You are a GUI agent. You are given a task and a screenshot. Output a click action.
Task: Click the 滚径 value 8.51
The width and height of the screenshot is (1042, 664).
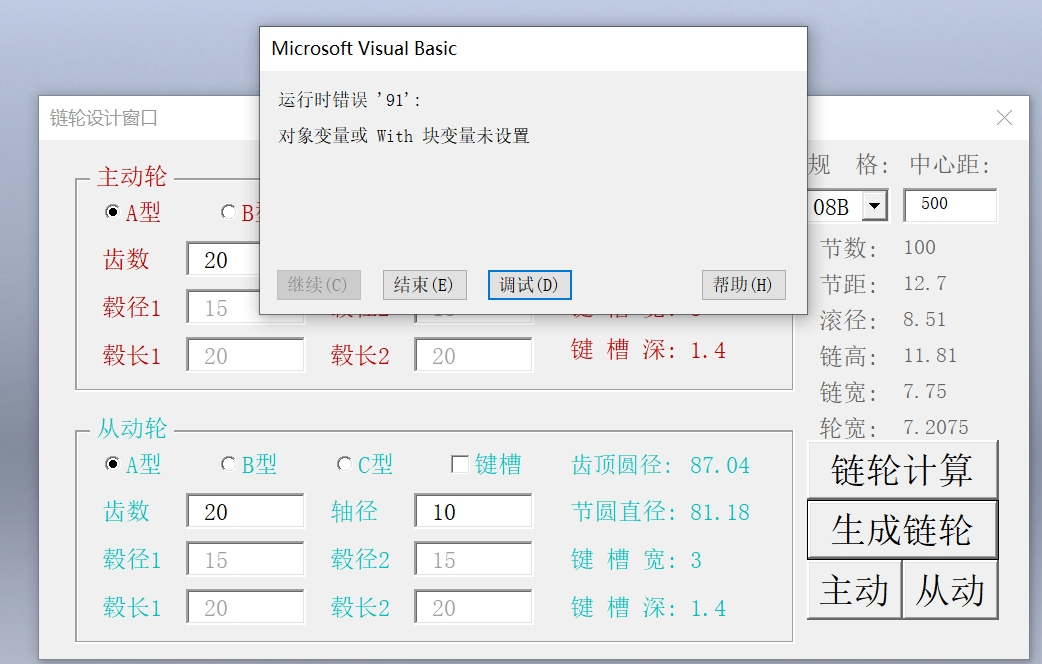pos(924,320)
